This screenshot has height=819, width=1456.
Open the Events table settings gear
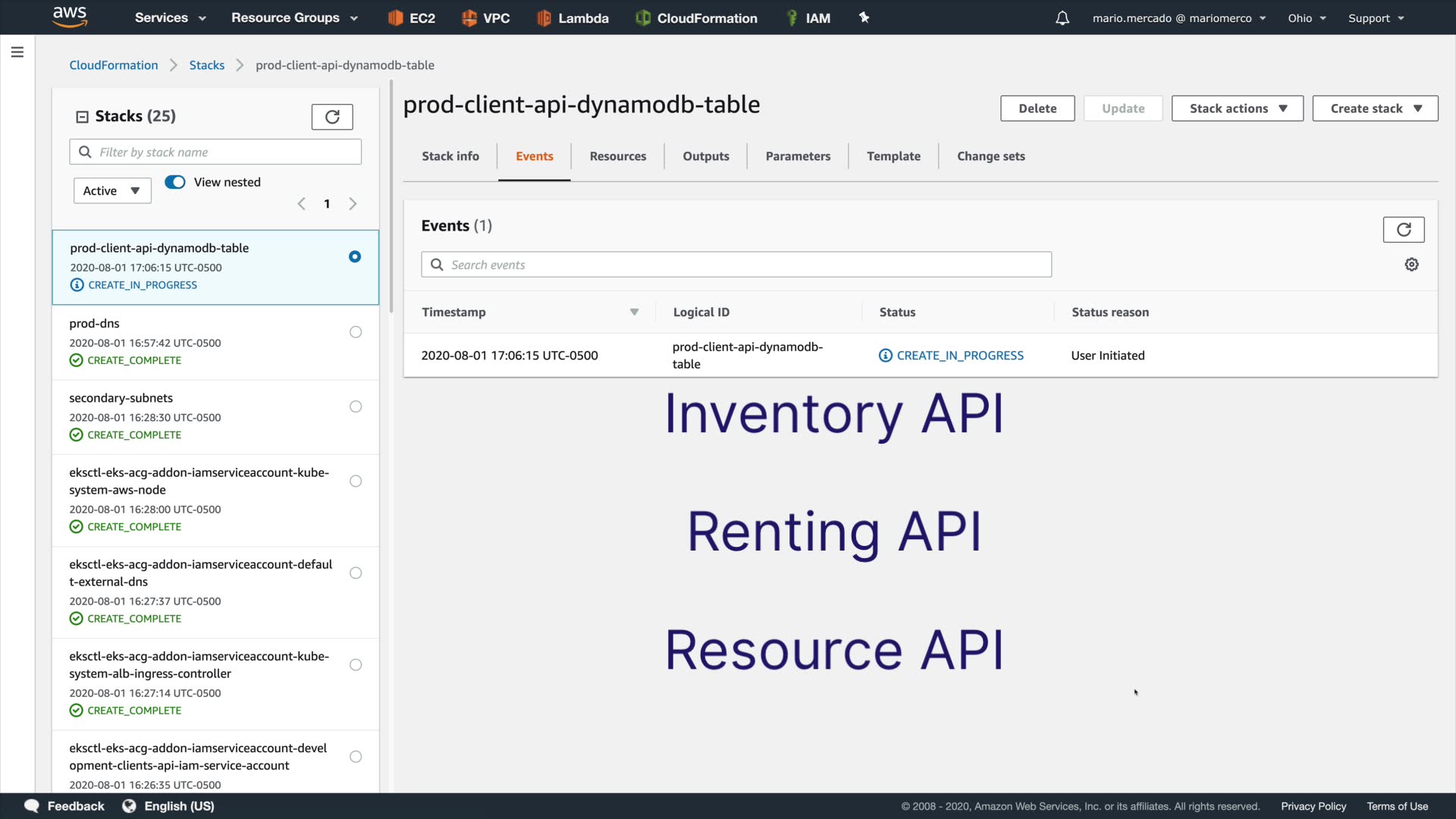pos(1411,265)
